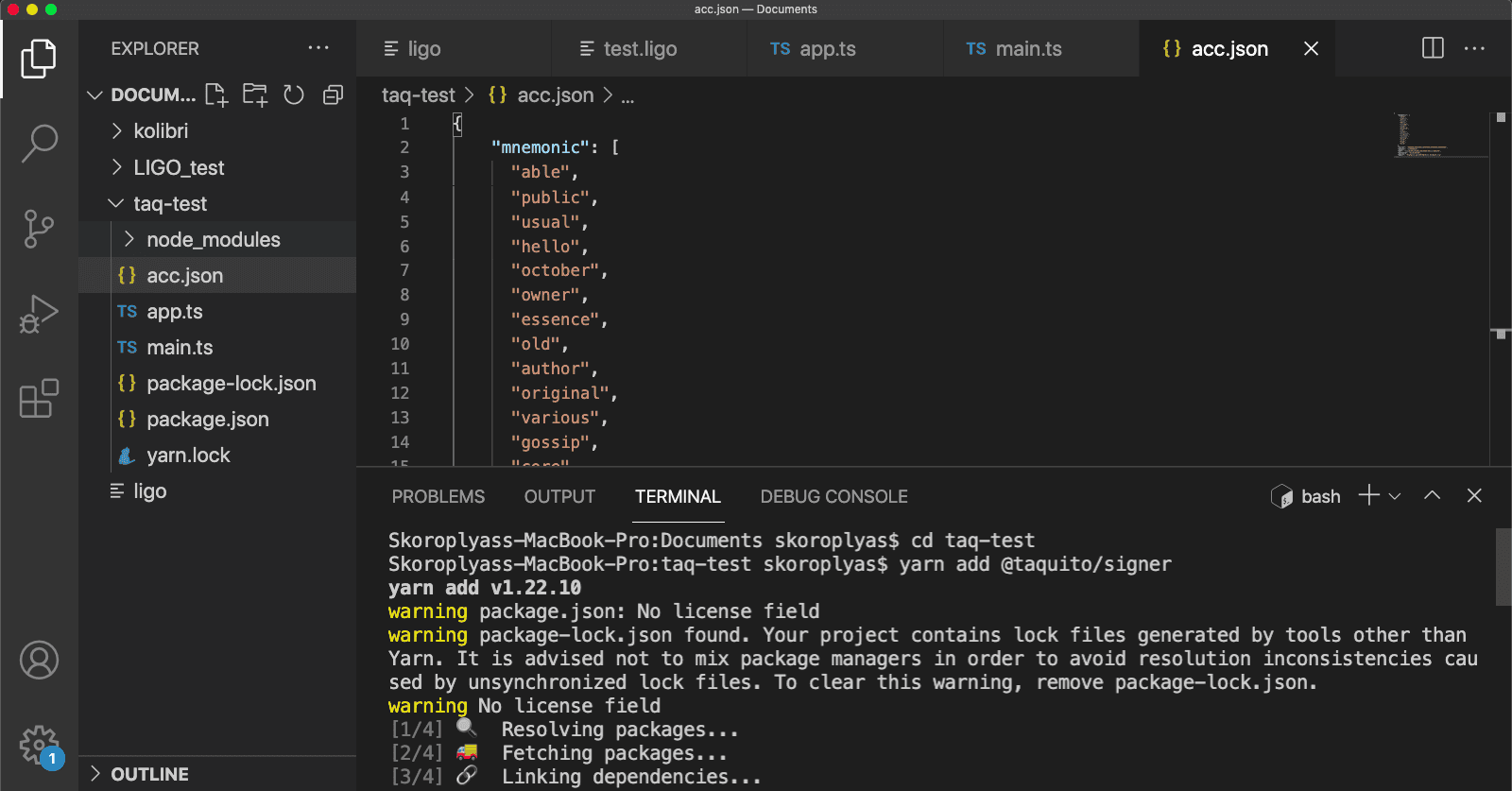Expand the kolibri folder
Screen dimensions: 1512x791
[161, 131]
